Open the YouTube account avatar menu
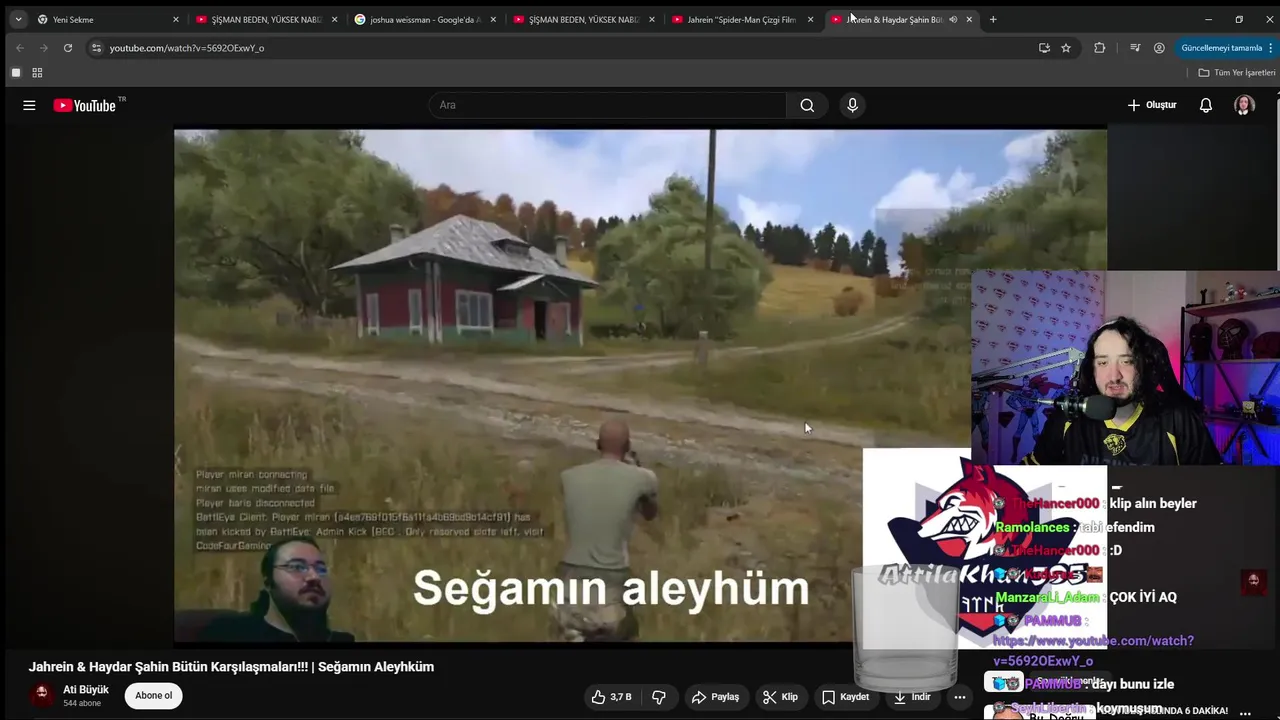The image size is (1280, 720). point(1244,105)
